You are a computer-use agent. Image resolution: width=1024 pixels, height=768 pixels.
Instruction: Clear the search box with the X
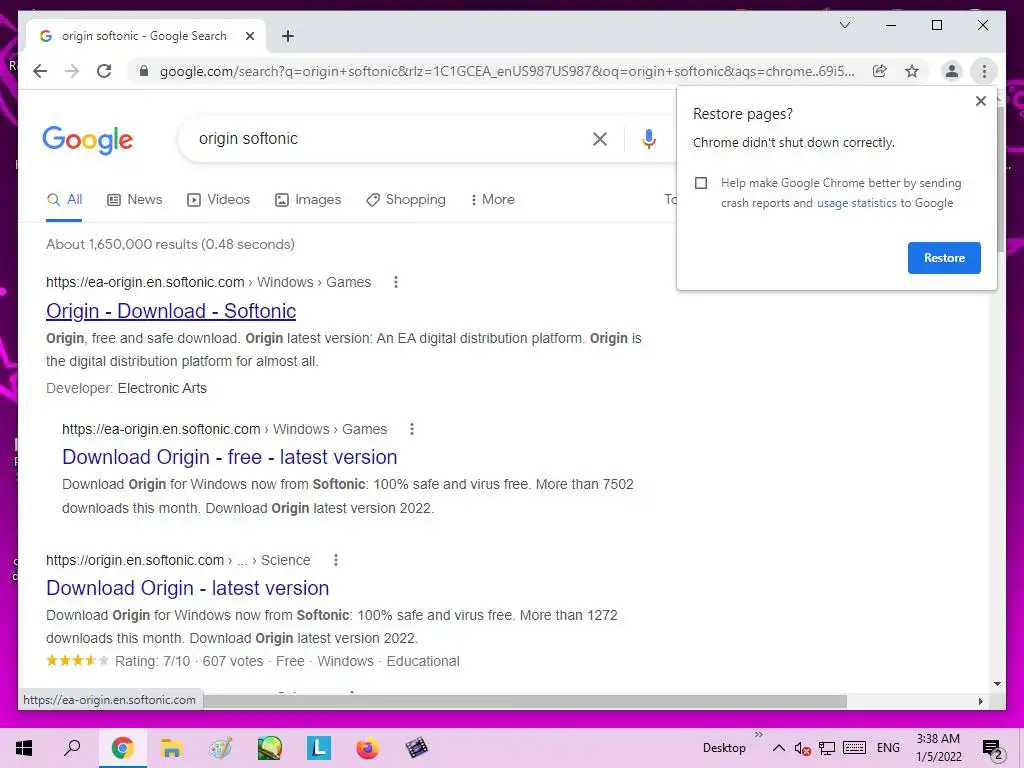(600, 138)
